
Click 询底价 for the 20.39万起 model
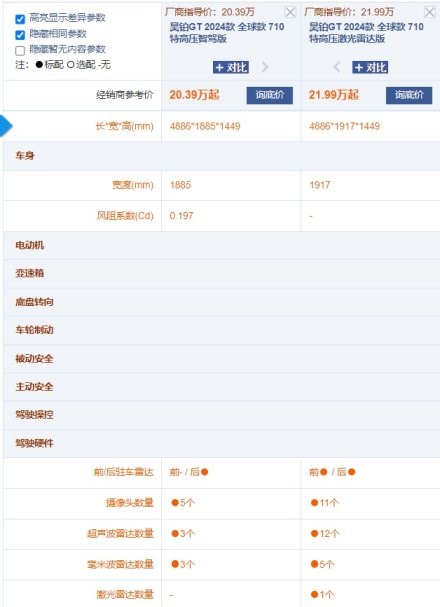click(270, 95)
